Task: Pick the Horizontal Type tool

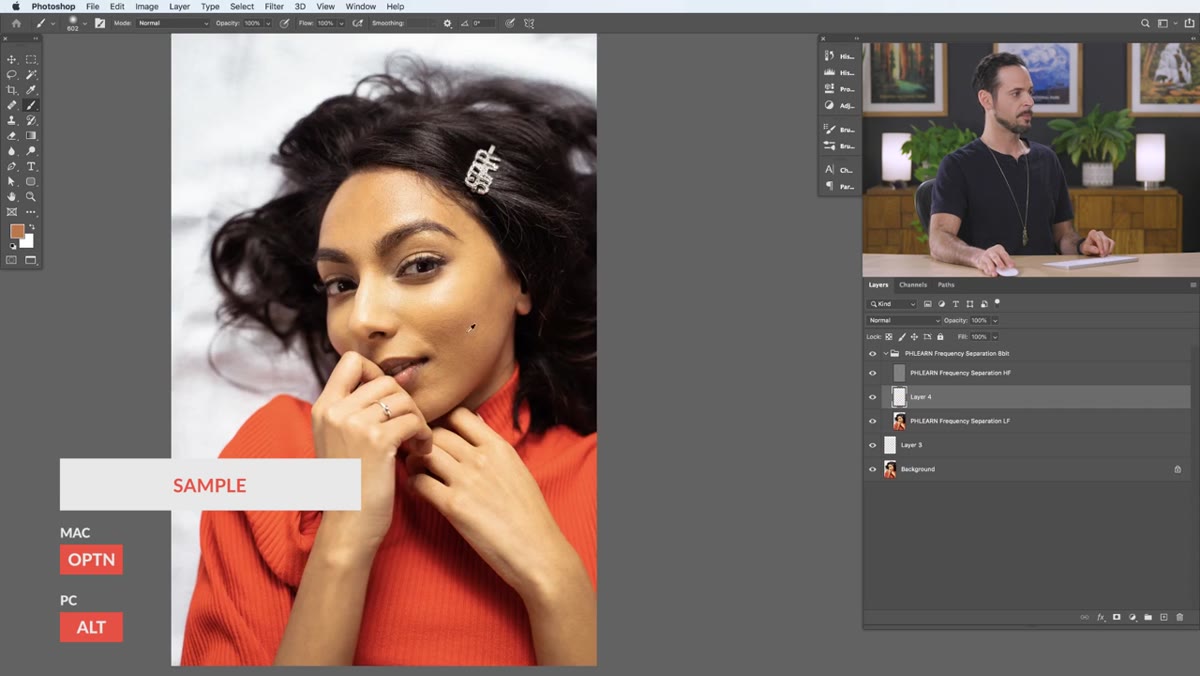Action: coord(31,166)
